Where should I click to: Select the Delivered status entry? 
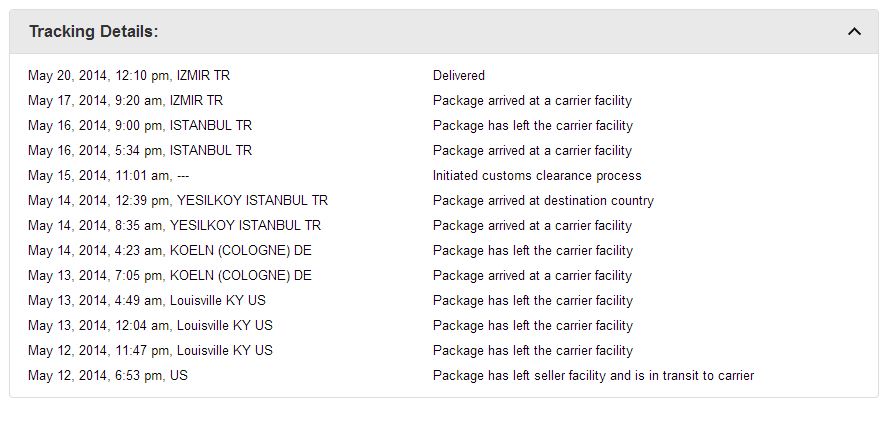[459, 76]
